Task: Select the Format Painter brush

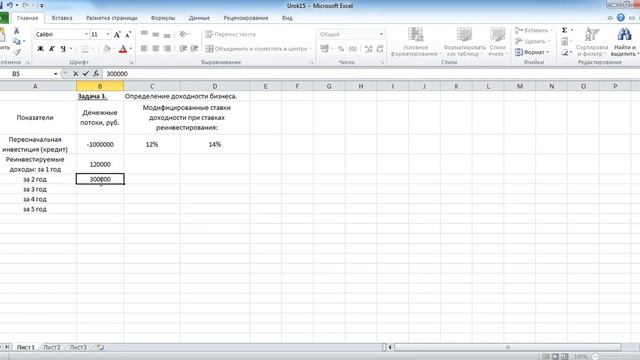Action: [17, 52]
